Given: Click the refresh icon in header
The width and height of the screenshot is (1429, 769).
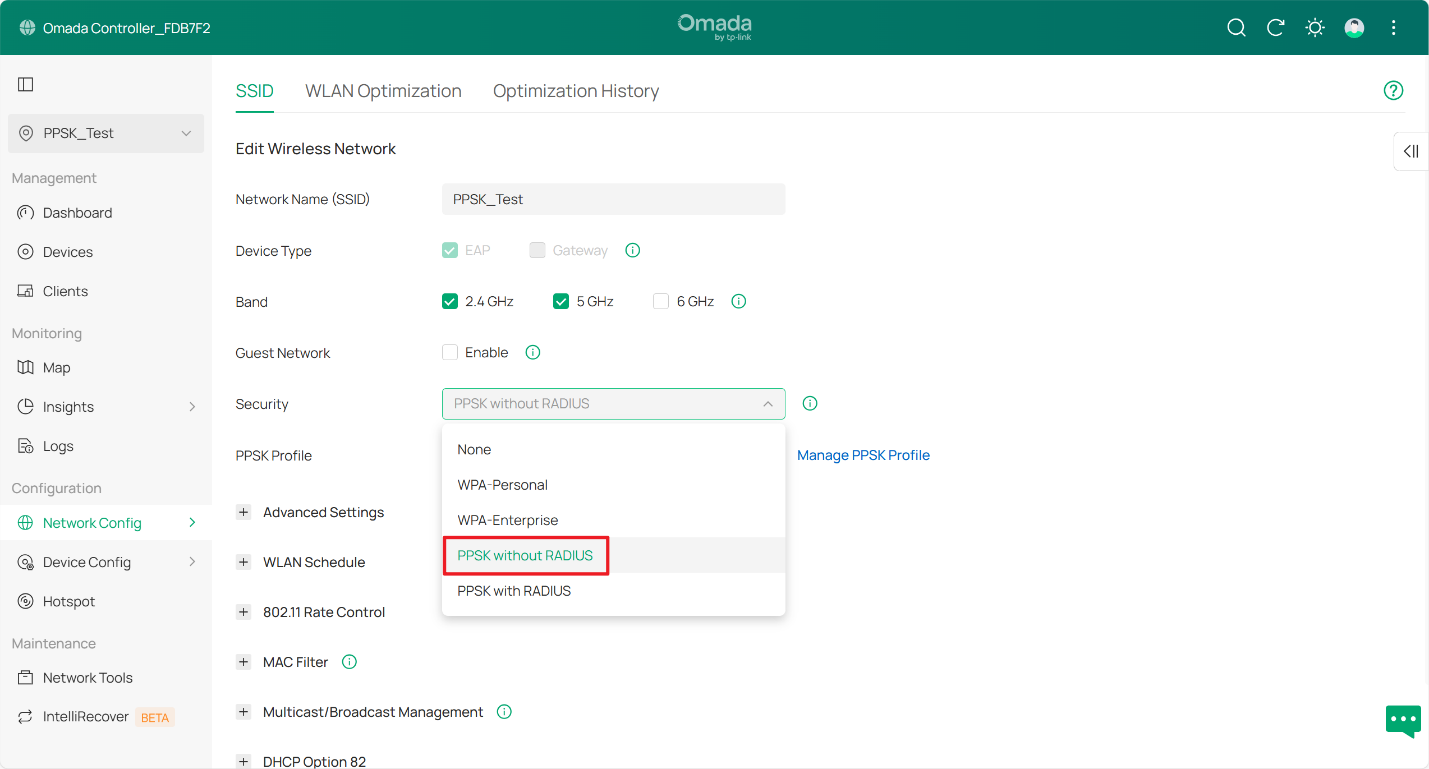Looking at the screenshot, I should coord(1275,28).
